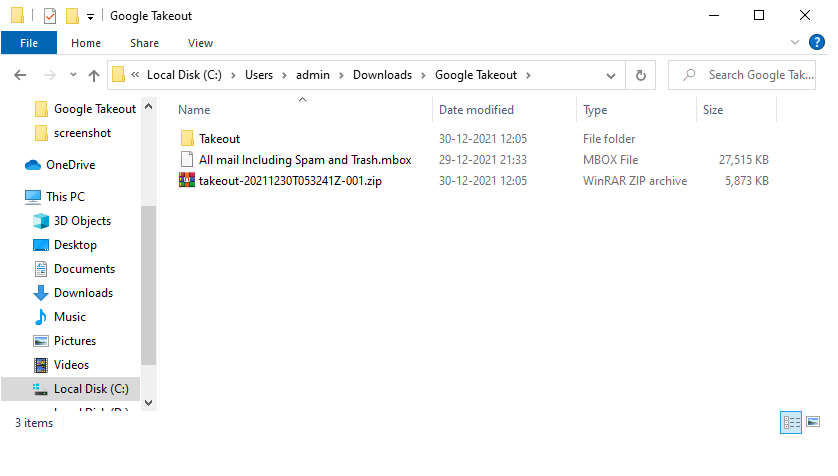This screenshot has width=838, height=476.
Task: Click the Search Google Takeout field
Action: pyautogui.click(x=742, y=75)
